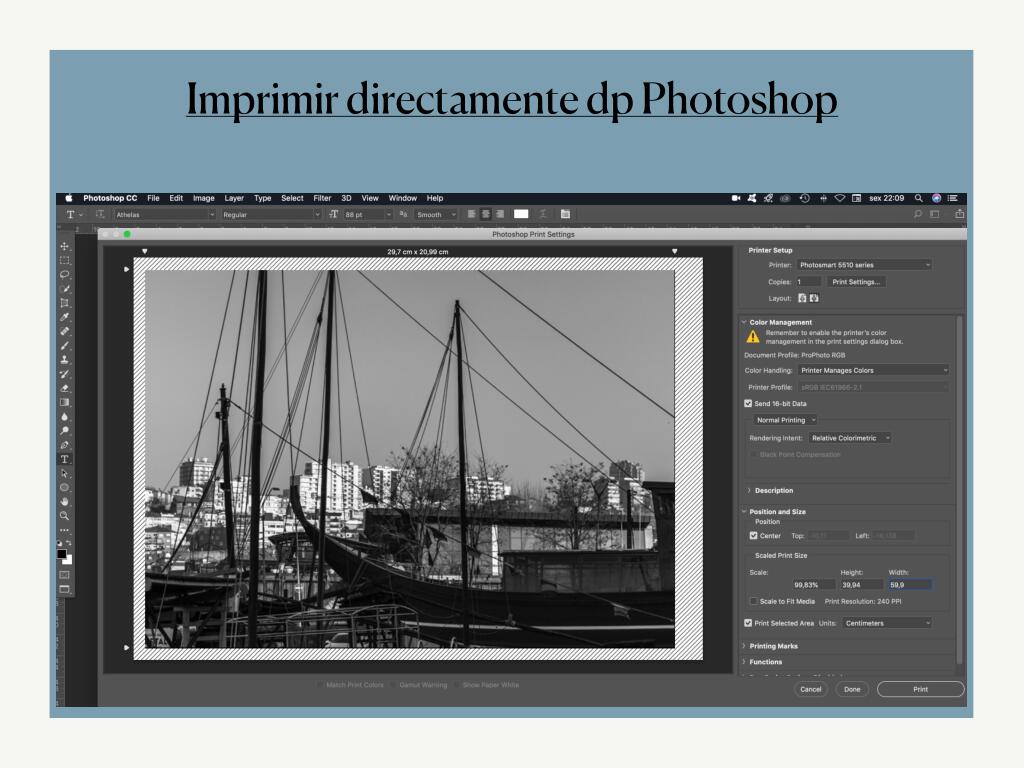Select the Eraser tool
This screenshot has width=1024, height=768.
pos(65,388)
